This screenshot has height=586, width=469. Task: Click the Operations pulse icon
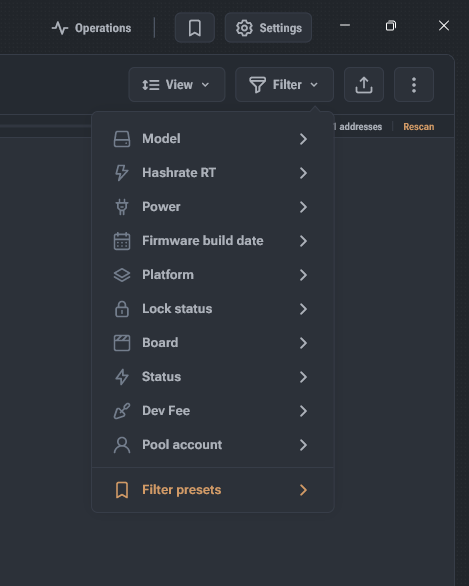click(59, 28)
